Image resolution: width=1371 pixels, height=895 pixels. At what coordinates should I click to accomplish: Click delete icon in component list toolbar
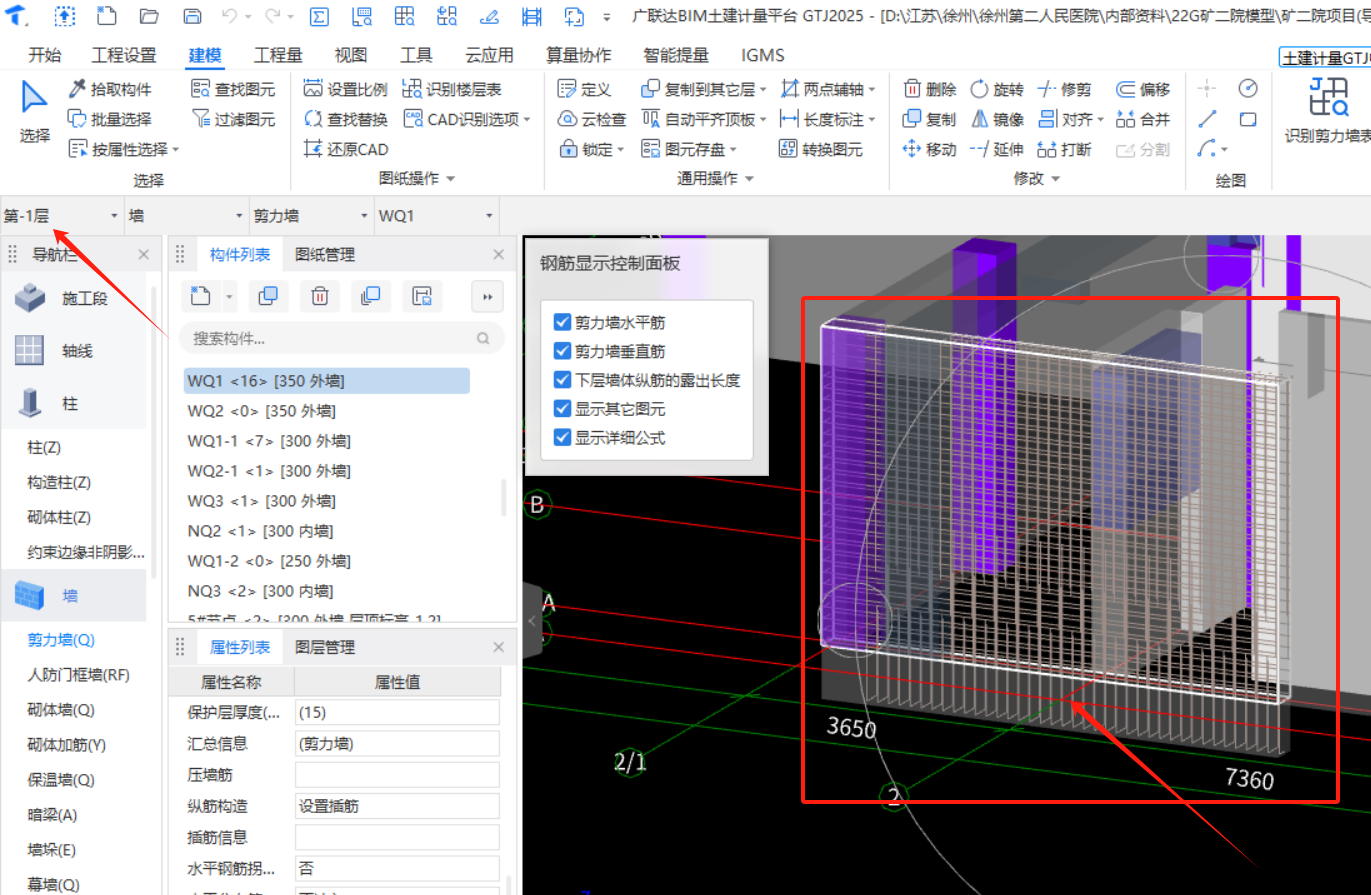[x=320, y=296]
